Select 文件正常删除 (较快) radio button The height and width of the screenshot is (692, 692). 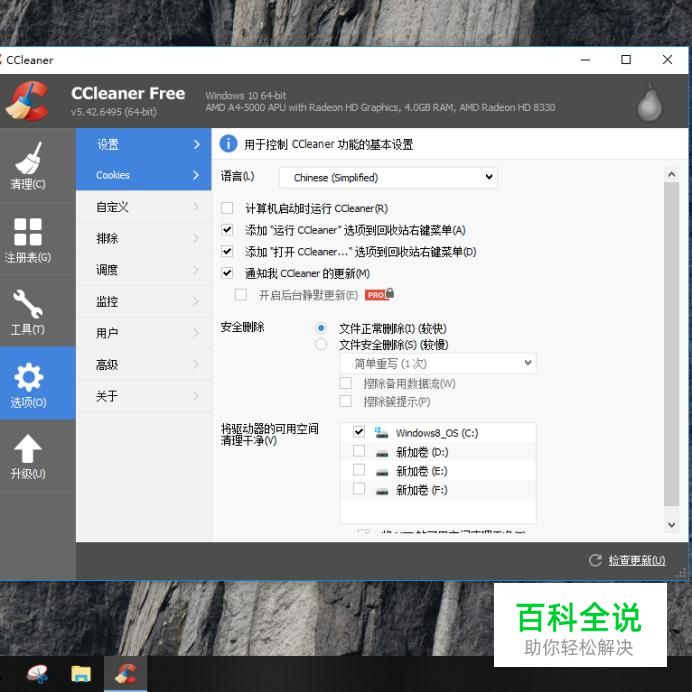321,328
